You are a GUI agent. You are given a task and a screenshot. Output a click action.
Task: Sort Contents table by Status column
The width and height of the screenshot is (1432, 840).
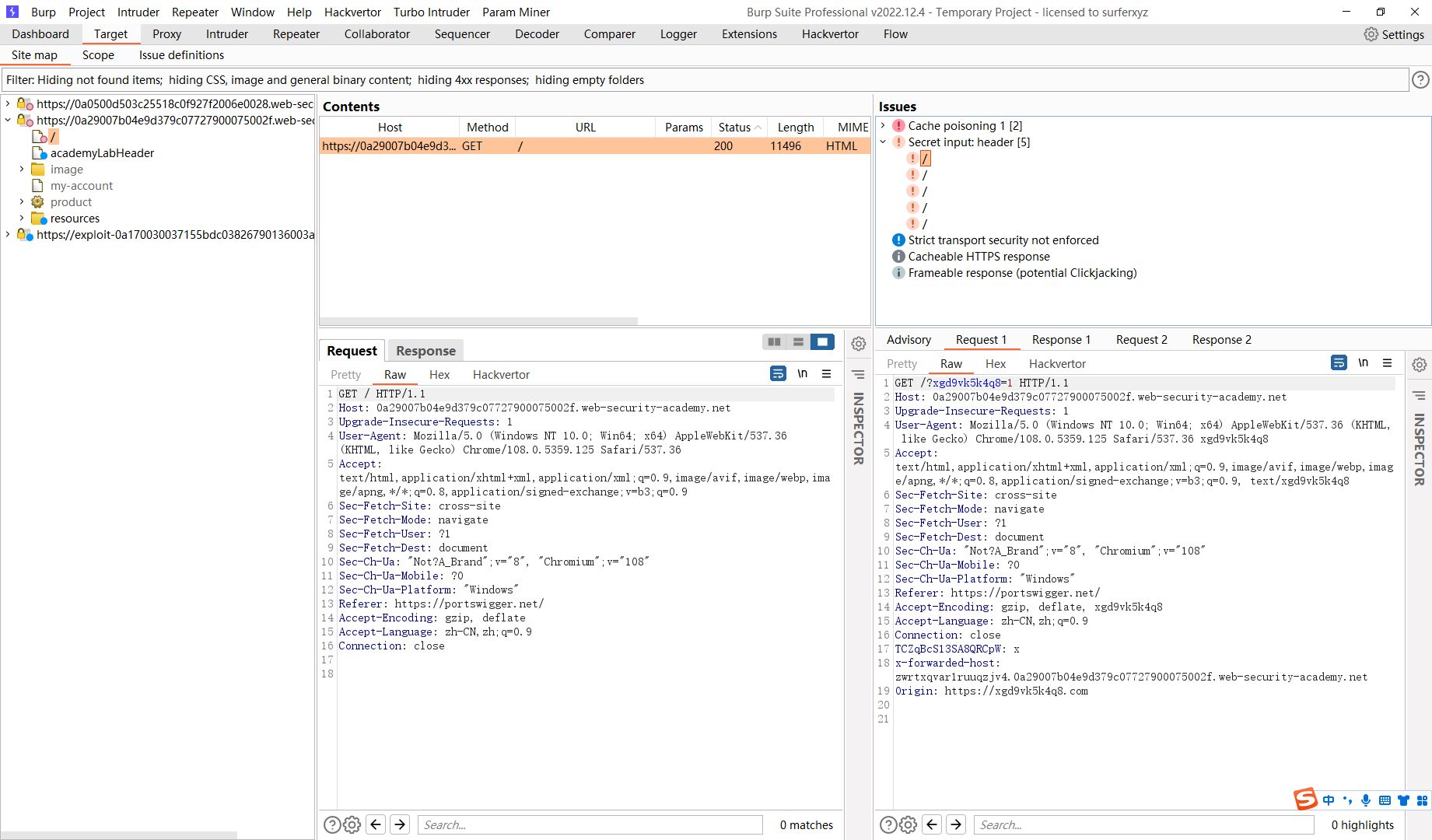(739, 128)
